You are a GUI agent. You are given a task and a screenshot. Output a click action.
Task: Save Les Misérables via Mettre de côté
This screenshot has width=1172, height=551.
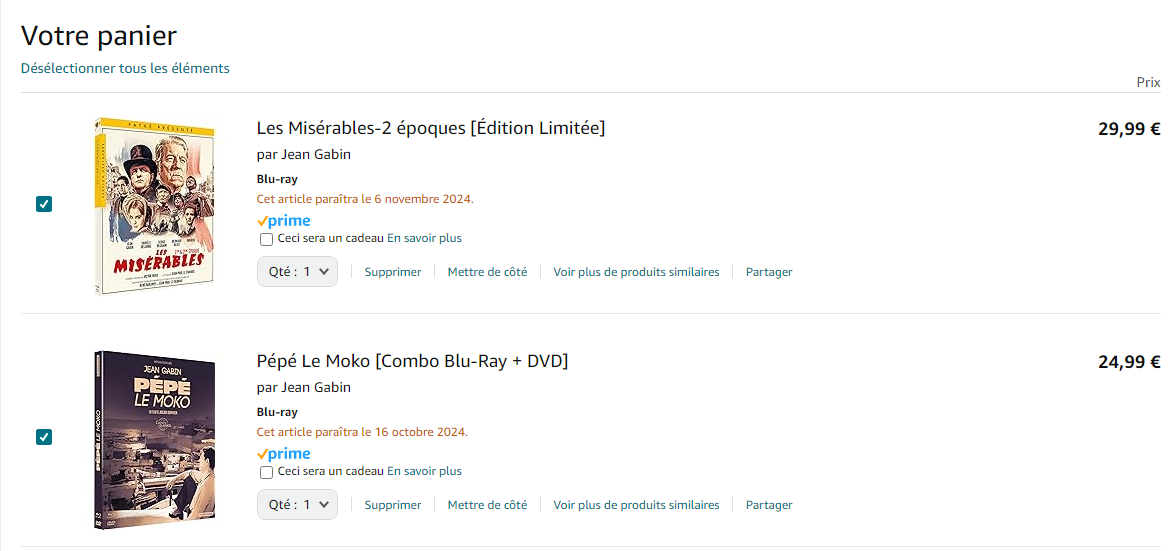[487, 272]
